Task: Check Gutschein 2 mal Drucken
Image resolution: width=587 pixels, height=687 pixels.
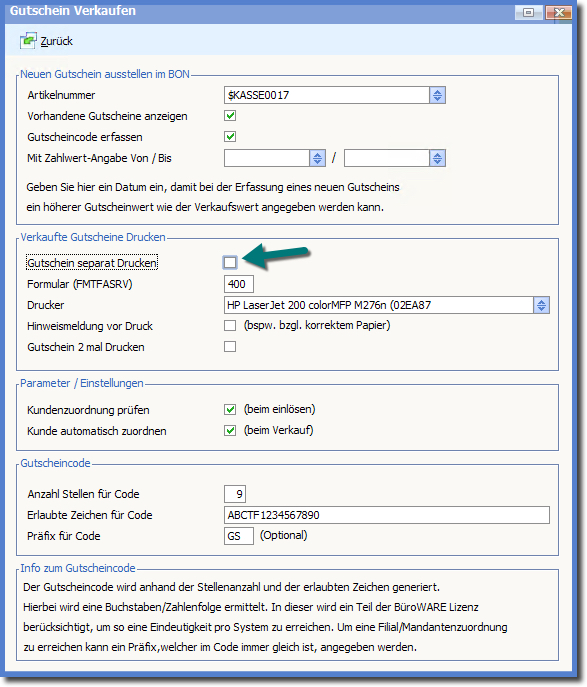Action: [x=230, y=347]
